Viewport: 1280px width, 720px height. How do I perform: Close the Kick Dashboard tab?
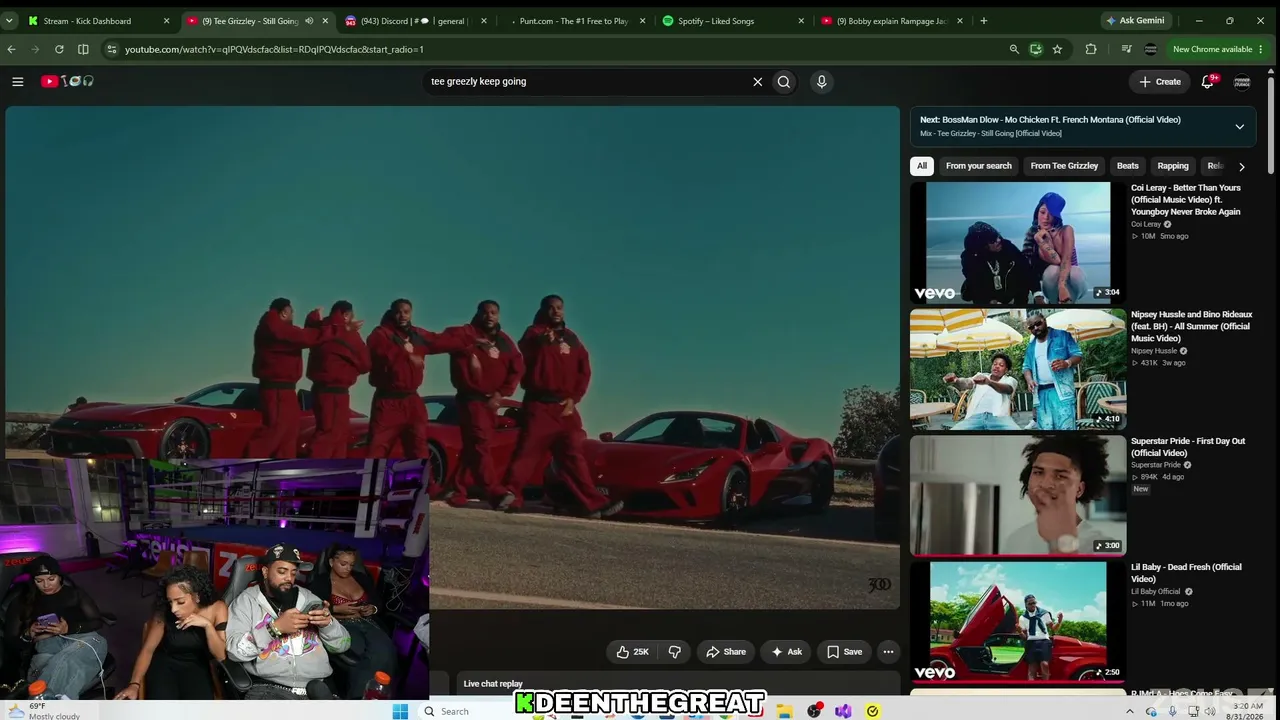click(x=166, y=21)
